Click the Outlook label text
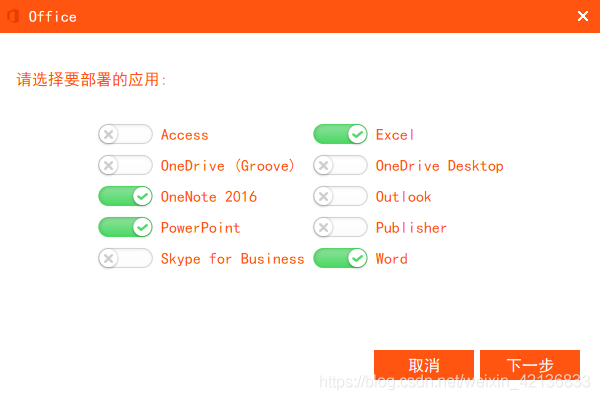 pyautogui.click(x=403, y=197)
